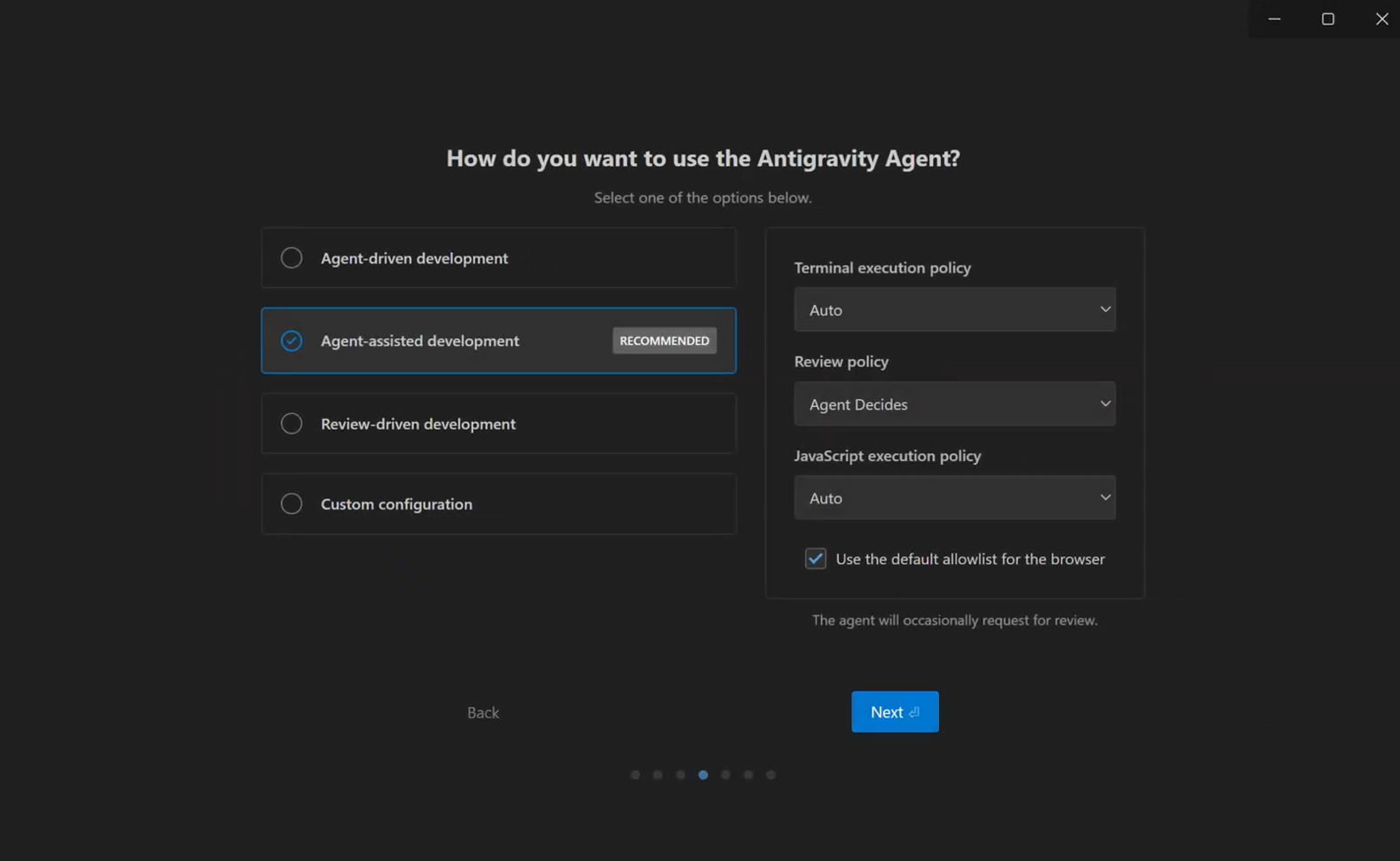Go to the last step dot
This screenshot has width=1400, height=861.
[770, 775]
